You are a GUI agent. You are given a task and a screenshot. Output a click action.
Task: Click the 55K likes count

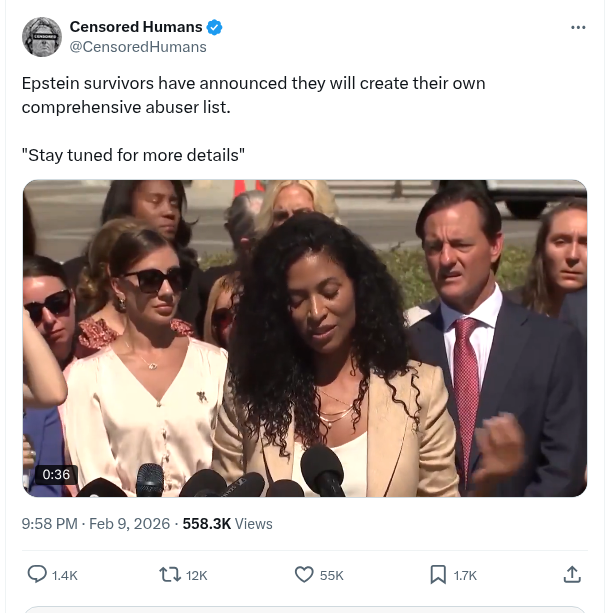(x=331, y=575)
